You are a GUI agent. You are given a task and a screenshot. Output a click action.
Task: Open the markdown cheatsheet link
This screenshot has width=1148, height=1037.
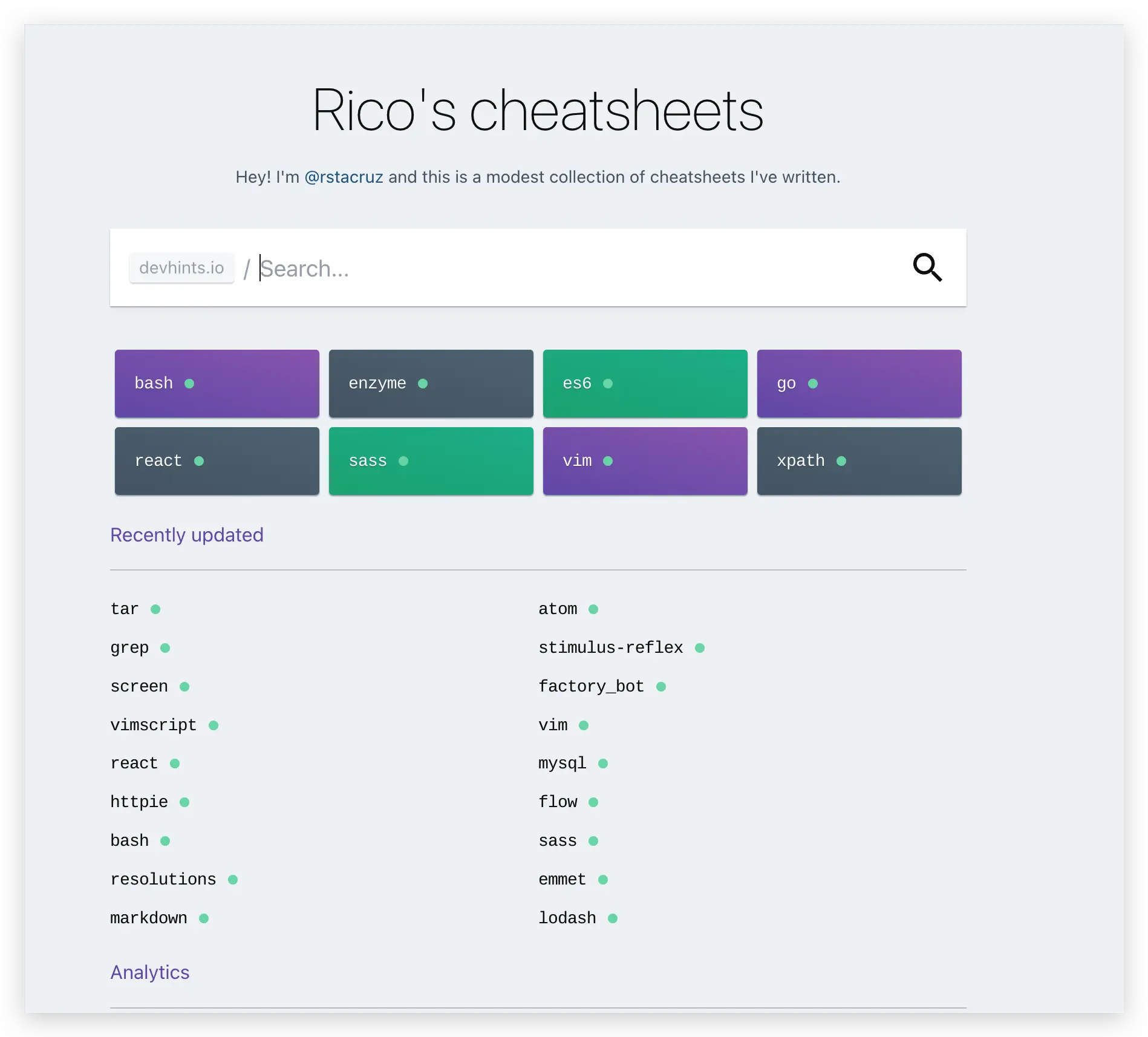[x=149, y=918]
